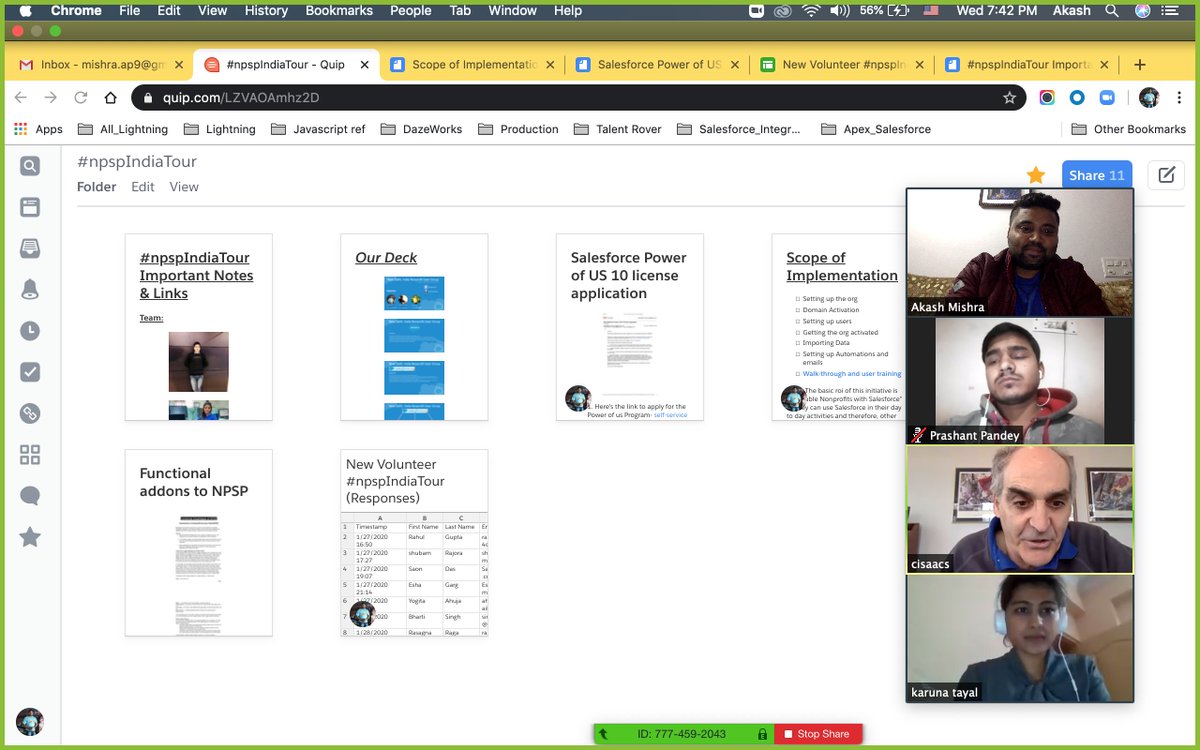Open the Tasks checkmark icon in sidebar
1200x750 pixels.
(x=30, y=372)
